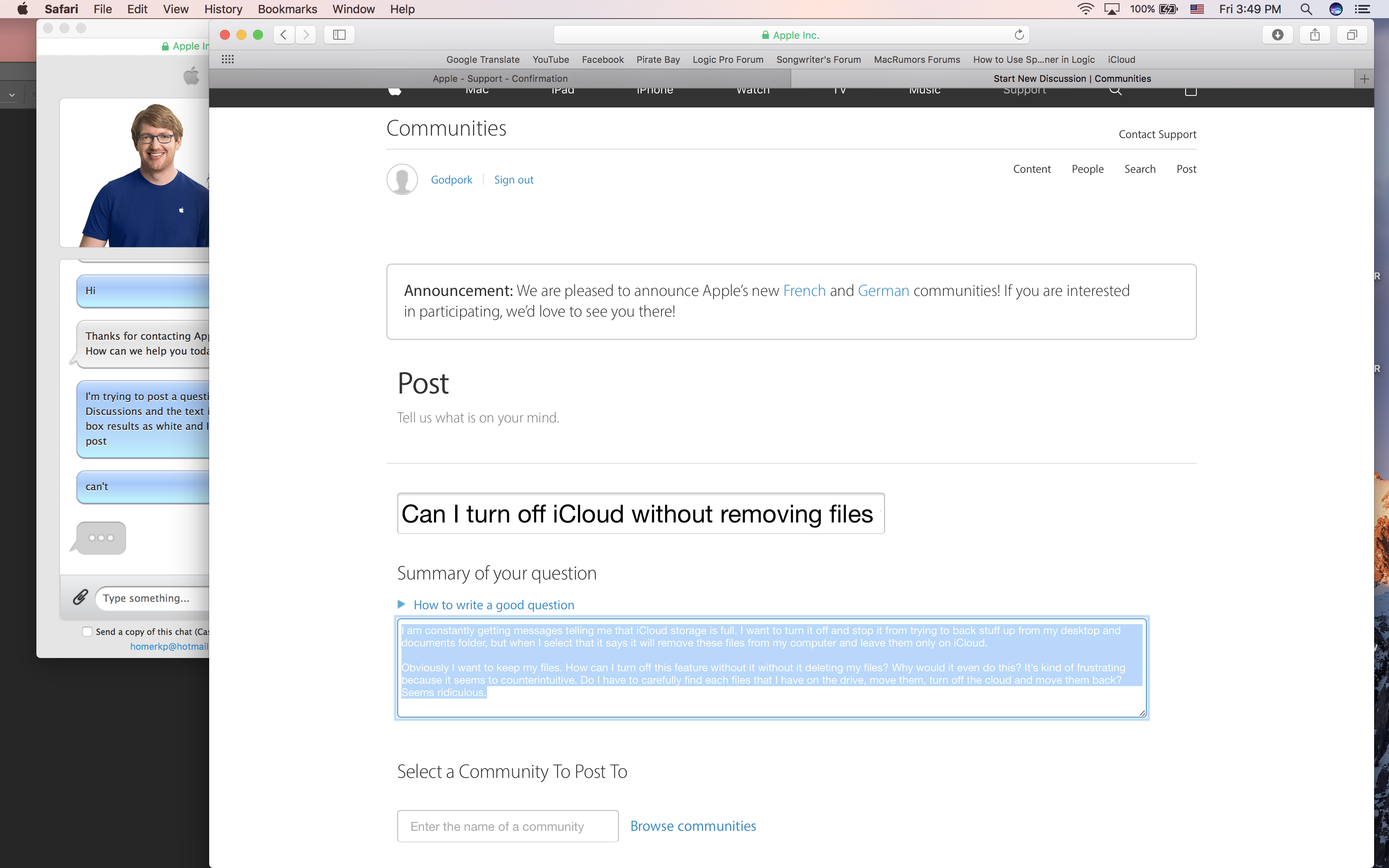
Task: Click the attachment paperclip in chat window
Action: click(80, 597)
